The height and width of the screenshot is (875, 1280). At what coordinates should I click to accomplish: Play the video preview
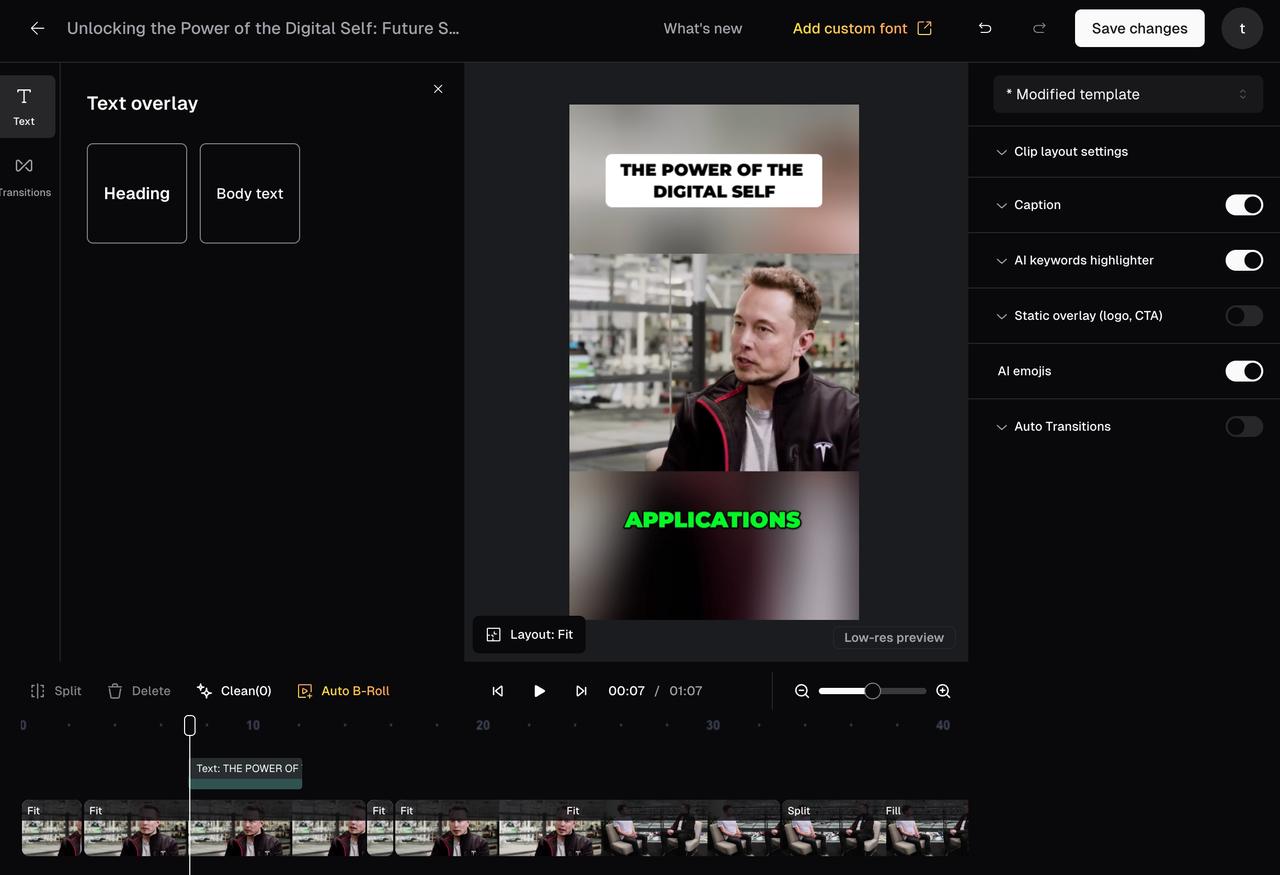[x=539, y=691]
